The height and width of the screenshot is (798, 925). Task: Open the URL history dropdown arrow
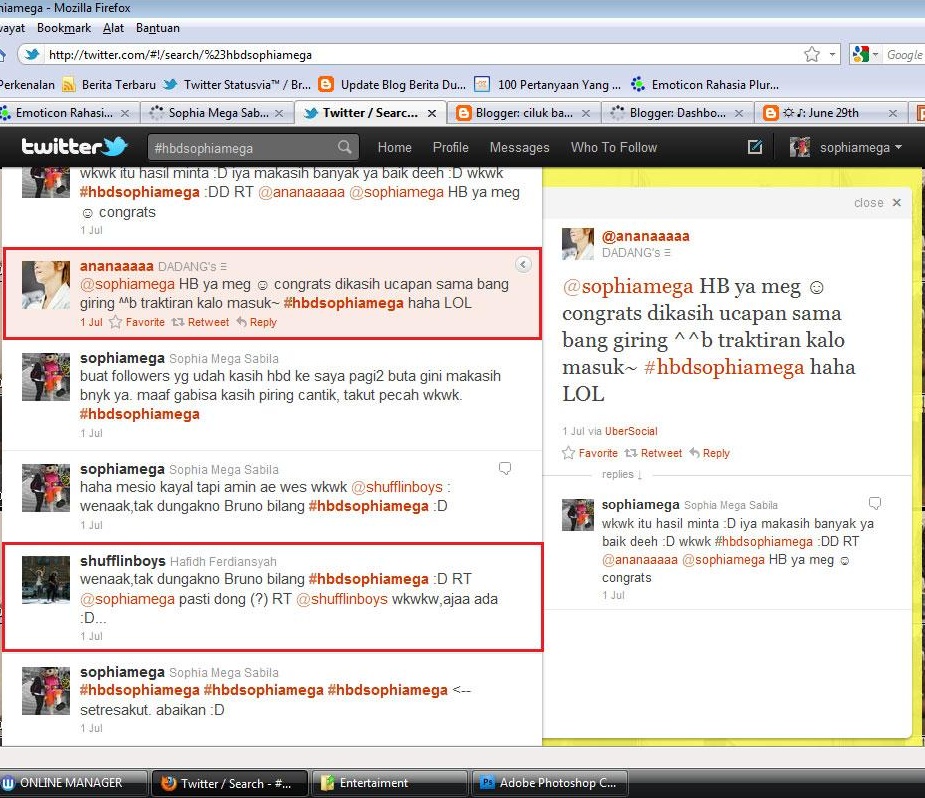(x=832, y=54)
